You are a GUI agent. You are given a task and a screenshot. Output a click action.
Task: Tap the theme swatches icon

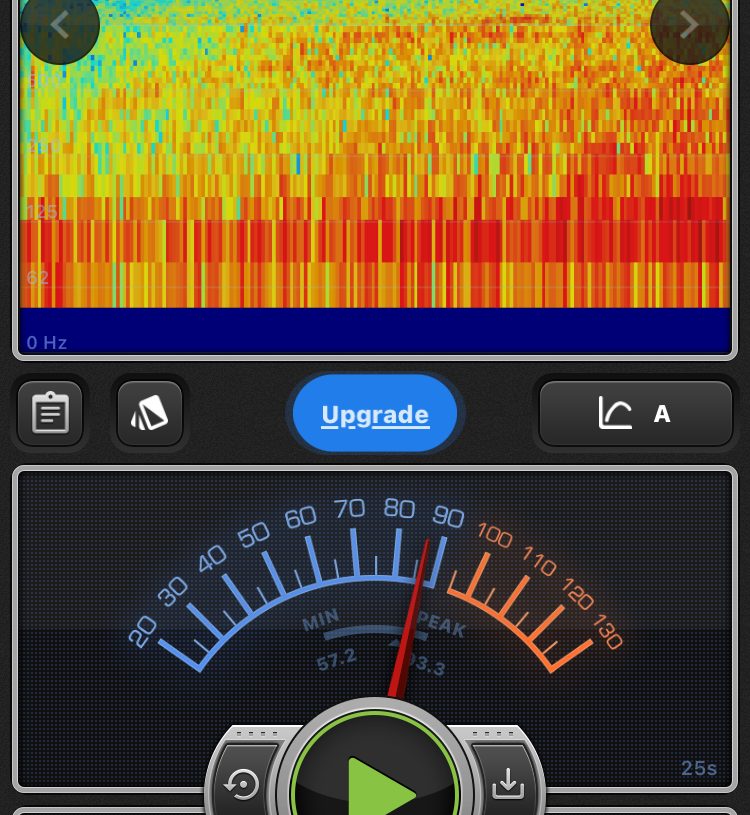click(150, 413)
